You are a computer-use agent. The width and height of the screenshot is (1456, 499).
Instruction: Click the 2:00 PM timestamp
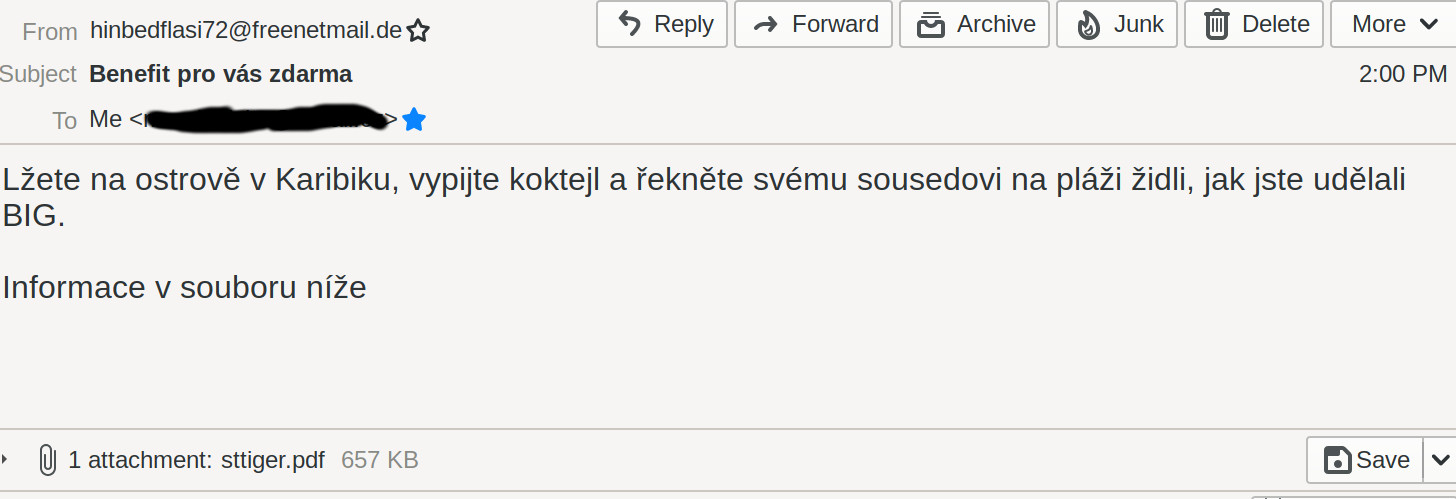1403,74
